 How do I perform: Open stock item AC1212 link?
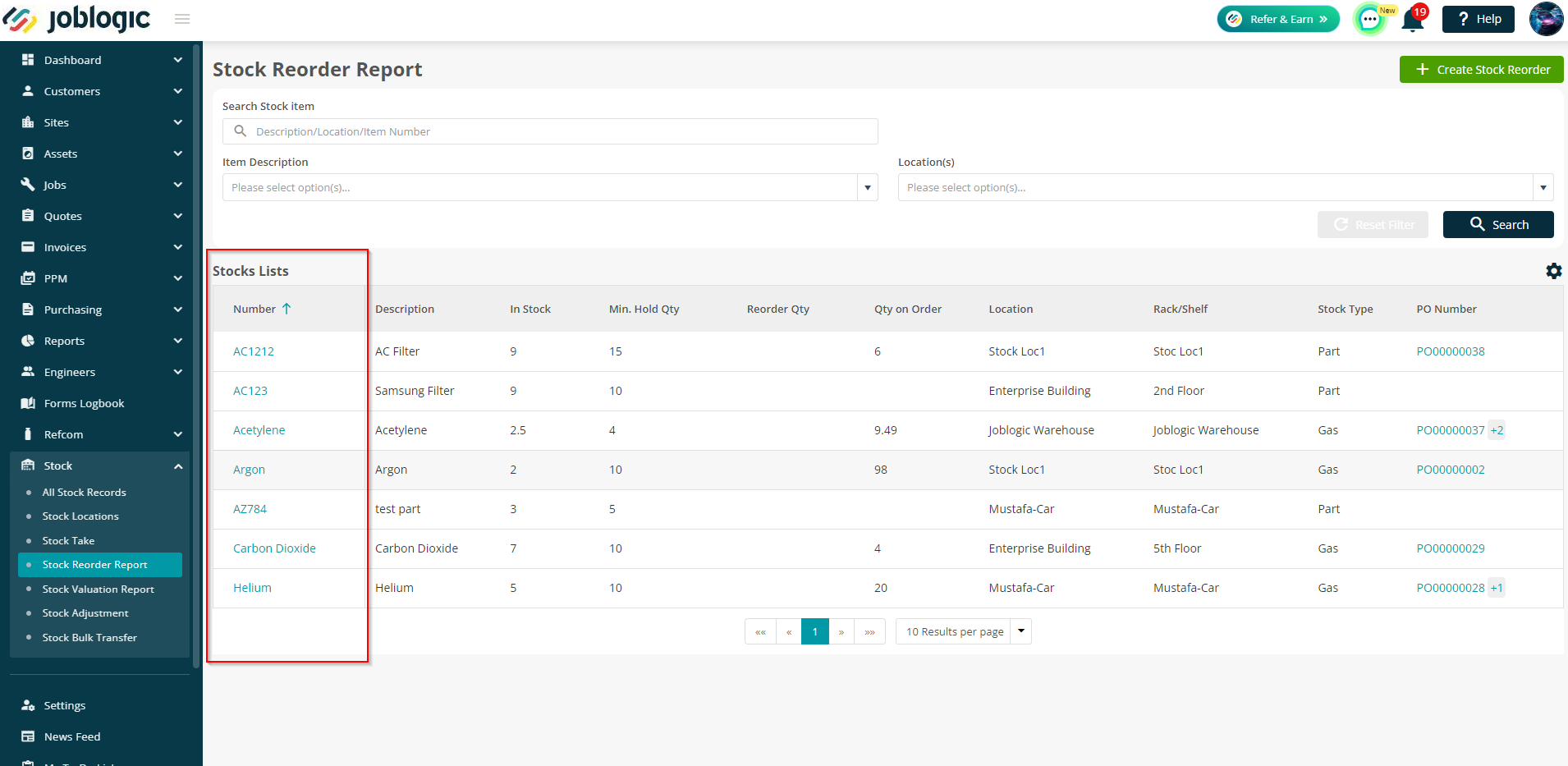[254, 351]
